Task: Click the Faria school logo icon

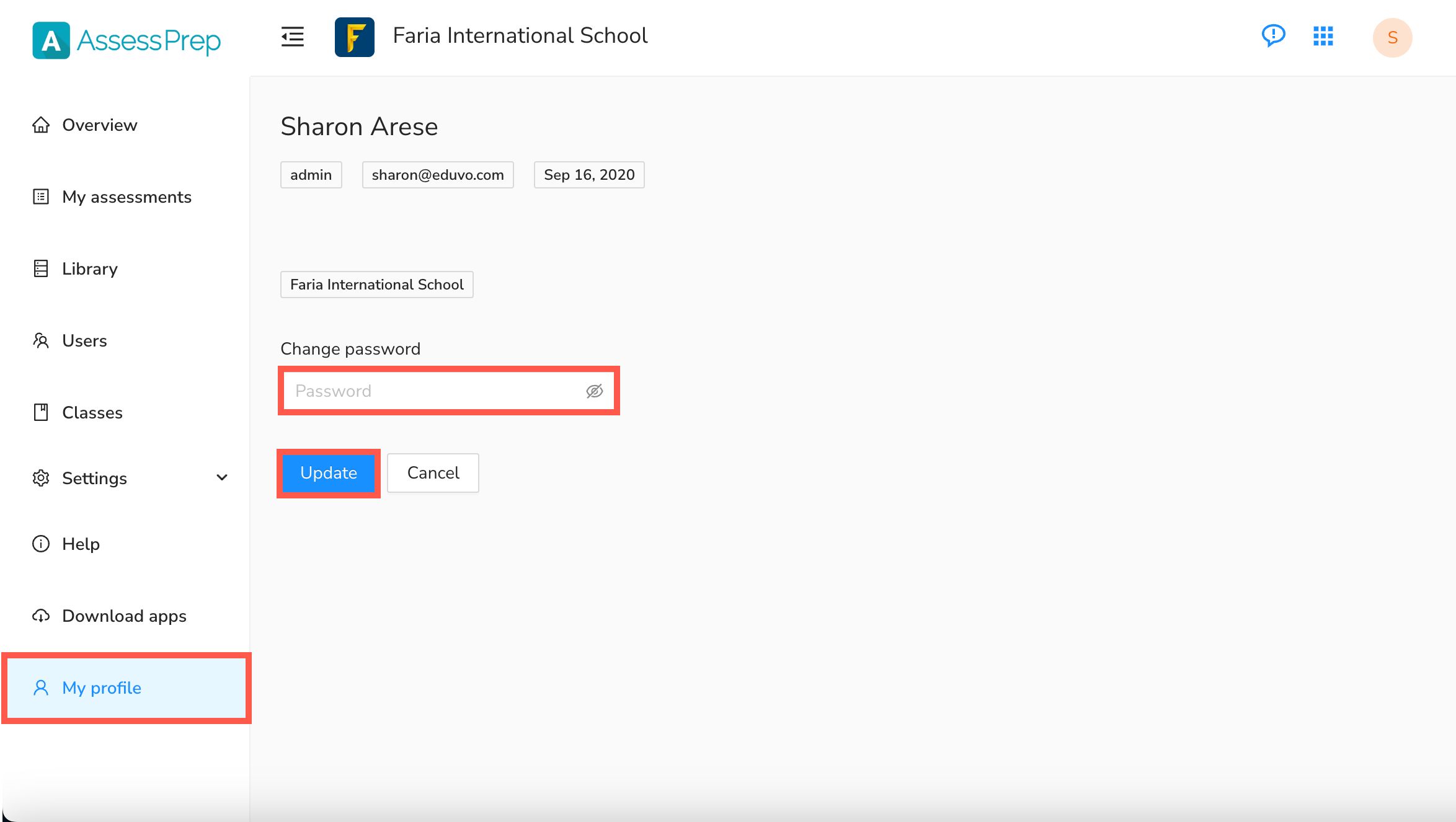Action: tap(354, 37)
